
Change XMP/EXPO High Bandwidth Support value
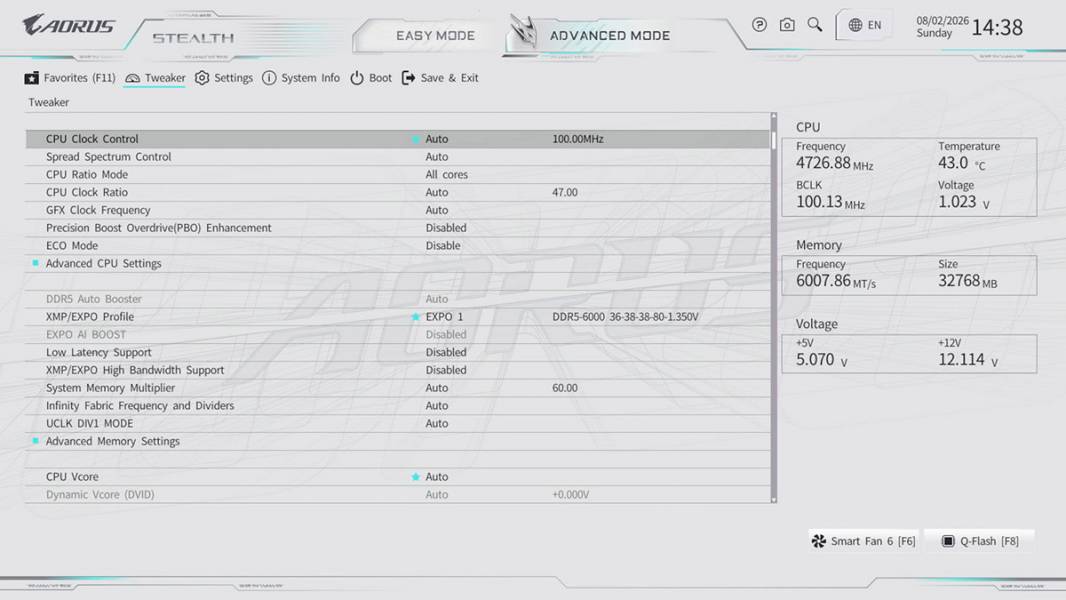point(446,370)
